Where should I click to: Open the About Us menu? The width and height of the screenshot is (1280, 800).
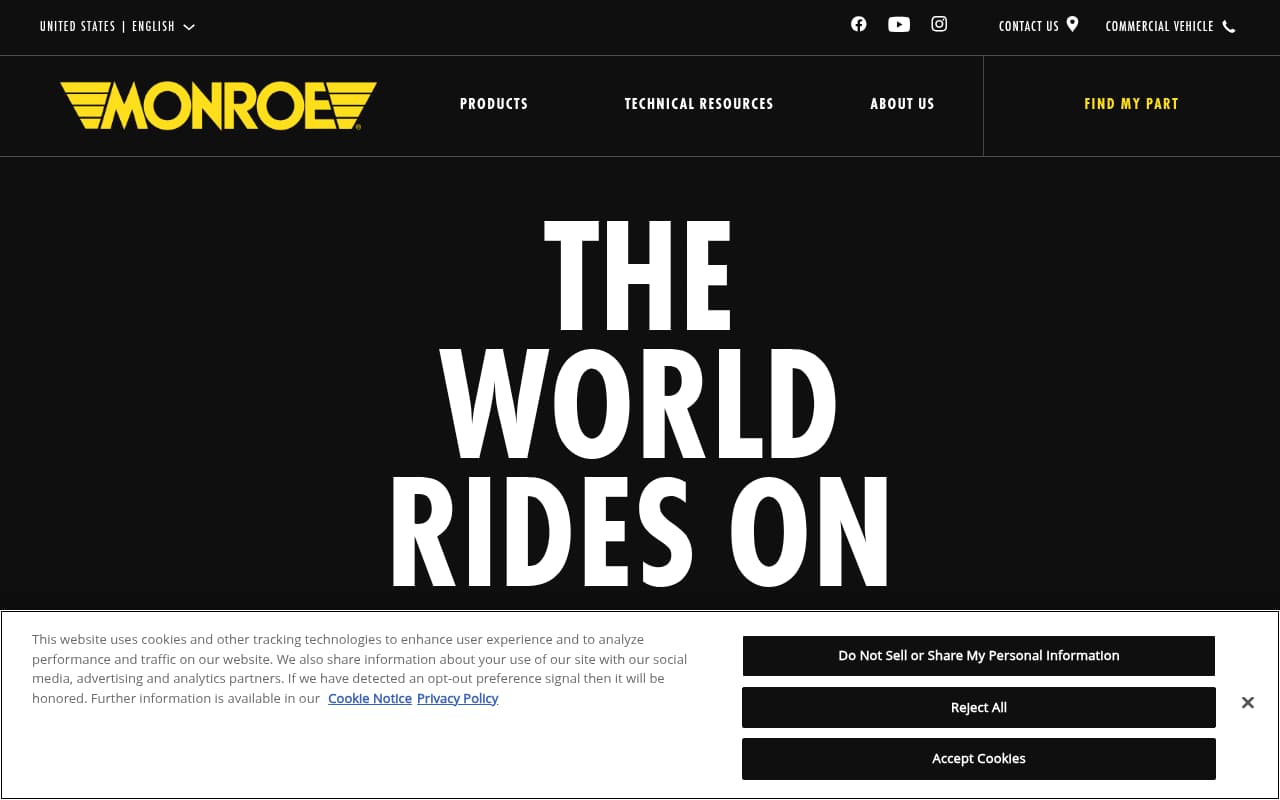pyautogui.click(x=902, y=104)
